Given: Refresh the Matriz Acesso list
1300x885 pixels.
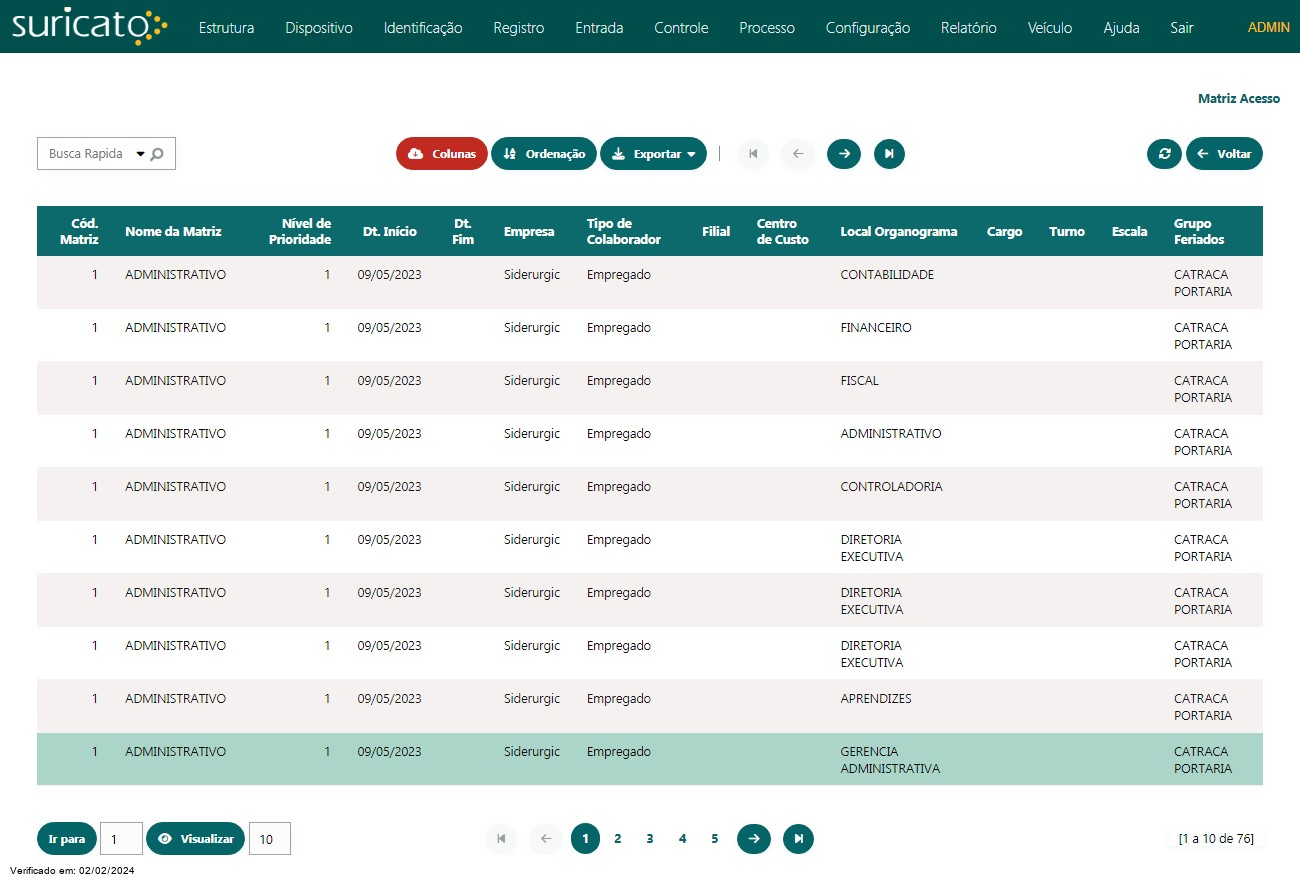Looking at the screenshot, I should coord(1164,154).
